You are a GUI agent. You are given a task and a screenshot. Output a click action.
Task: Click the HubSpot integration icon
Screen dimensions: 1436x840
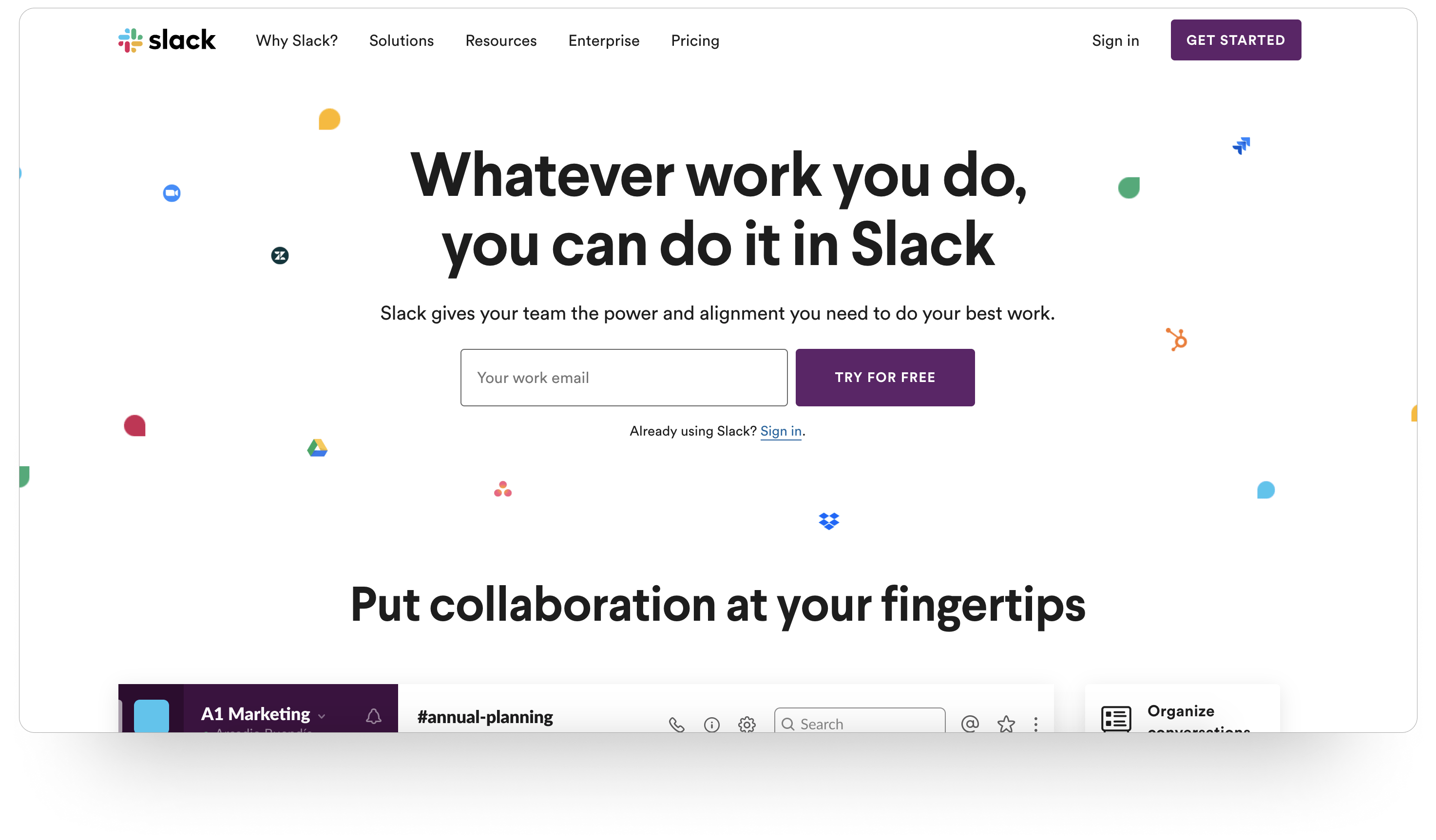1176,339
